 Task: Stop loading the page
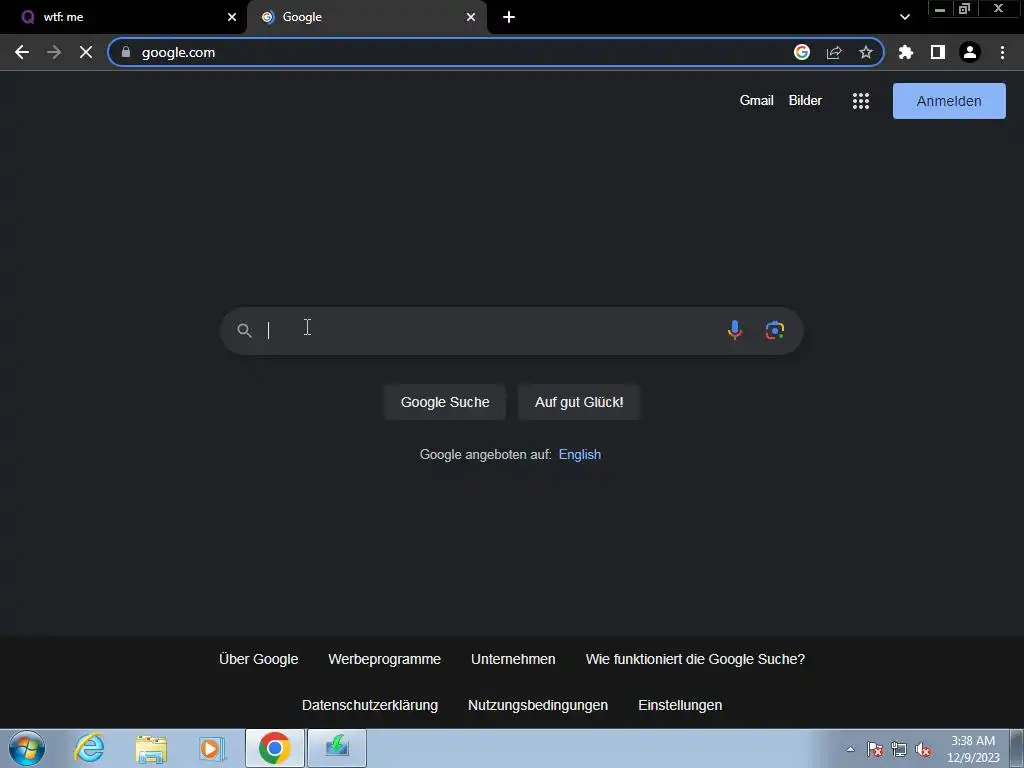[x=86, y=52]
